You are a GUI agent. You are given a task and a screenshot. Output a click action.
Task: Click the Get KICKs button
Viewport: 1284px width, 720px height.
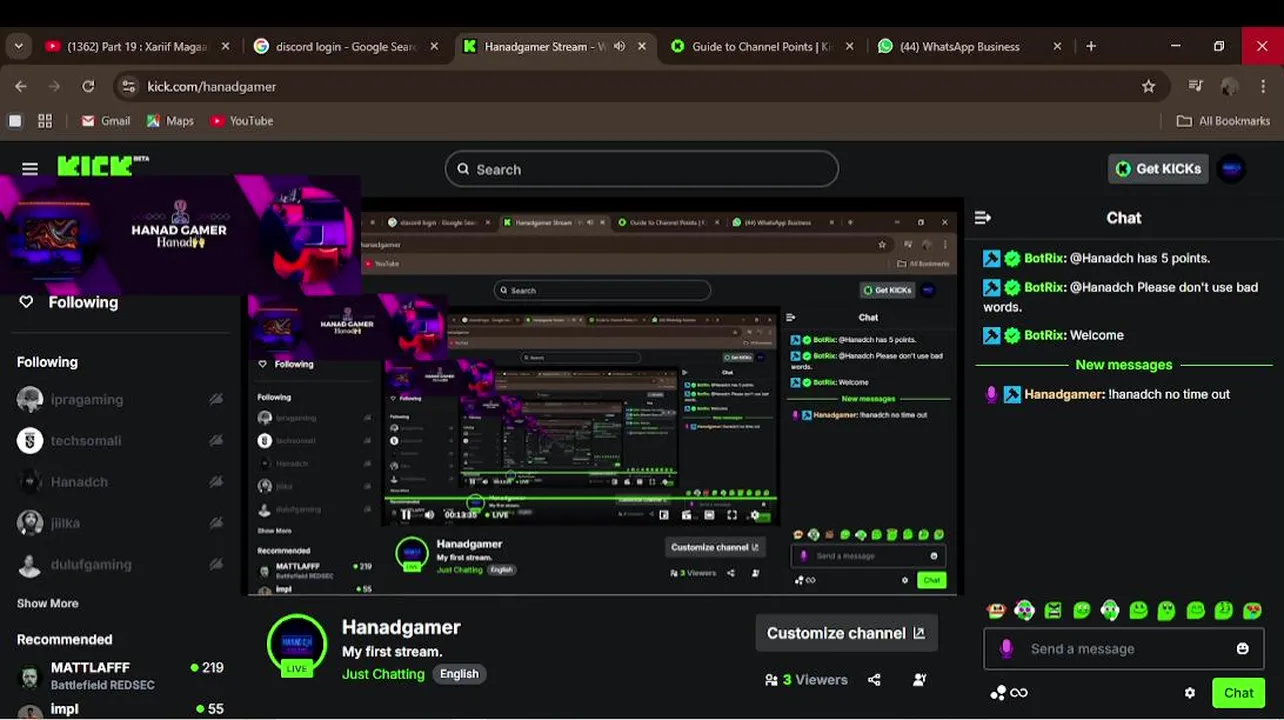click(1158, 169)
